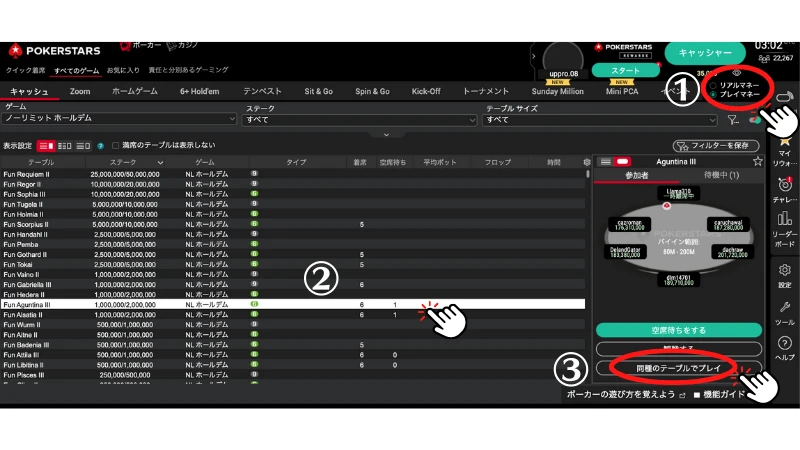
Task: Open the Table Size dropdown
Action: pos(600,119)
